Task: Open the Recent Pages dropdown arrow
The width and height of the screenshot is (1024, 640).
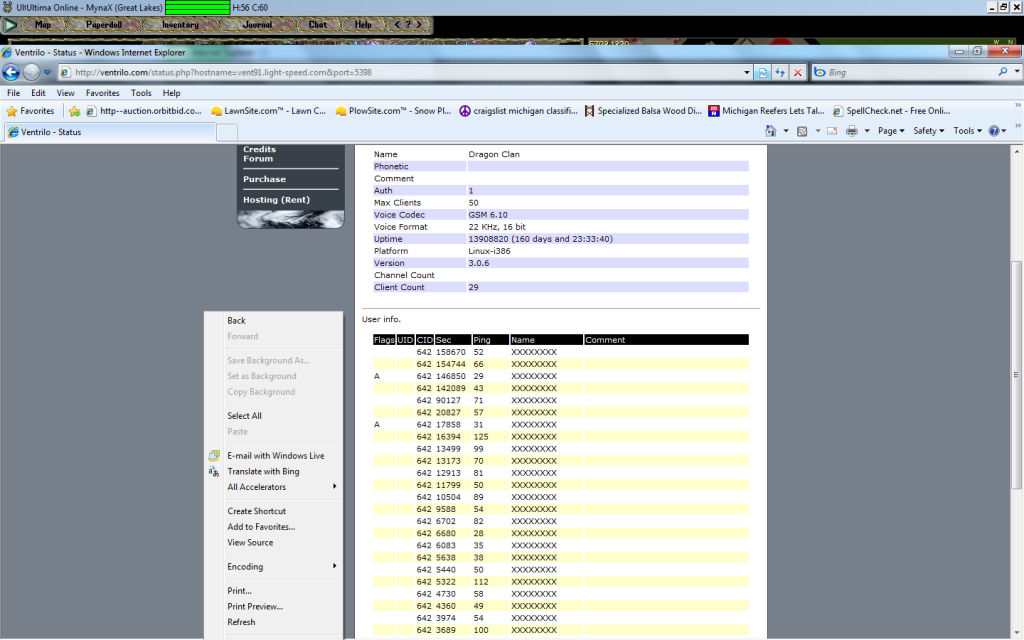Action: [47, 72]
